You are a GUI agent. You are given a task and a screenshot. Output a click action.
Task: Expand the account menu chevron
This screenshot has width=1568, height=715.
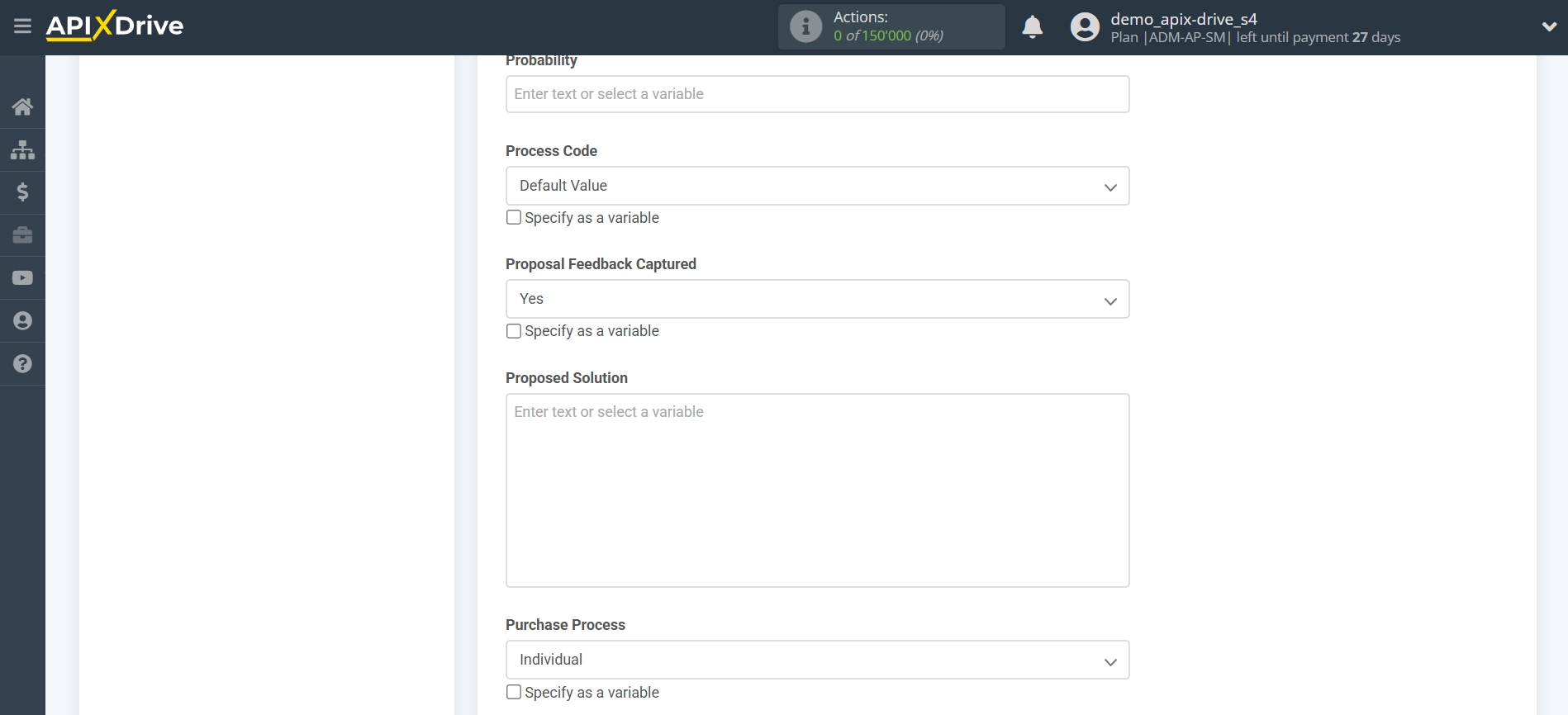(1549, 26)
